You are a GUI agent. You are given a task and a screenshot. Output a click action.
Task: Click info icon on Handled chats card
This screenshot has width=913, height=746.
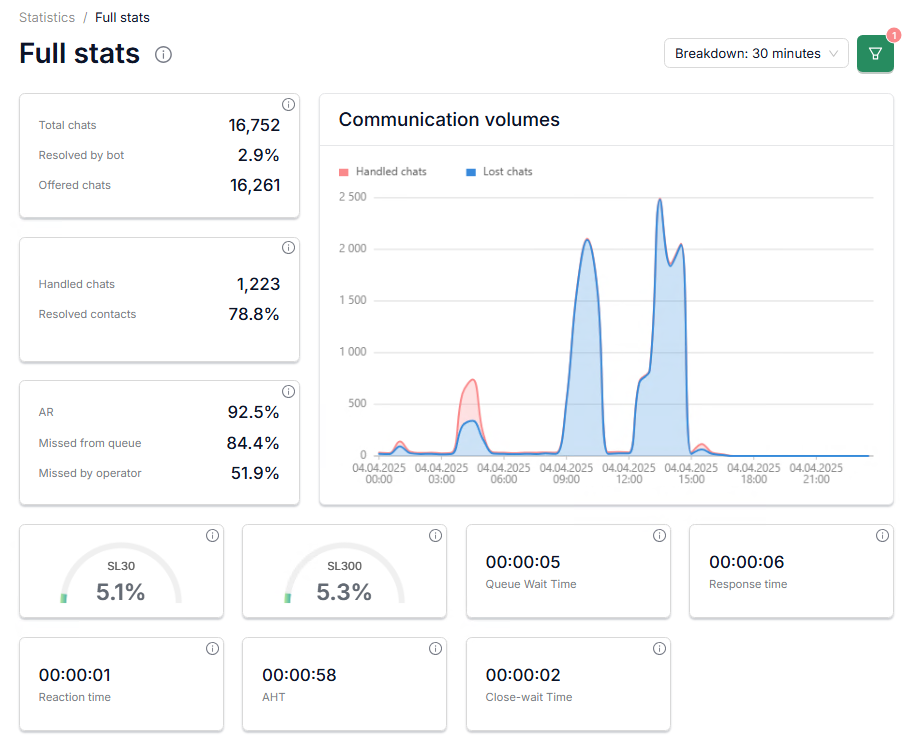coord(288,248)
